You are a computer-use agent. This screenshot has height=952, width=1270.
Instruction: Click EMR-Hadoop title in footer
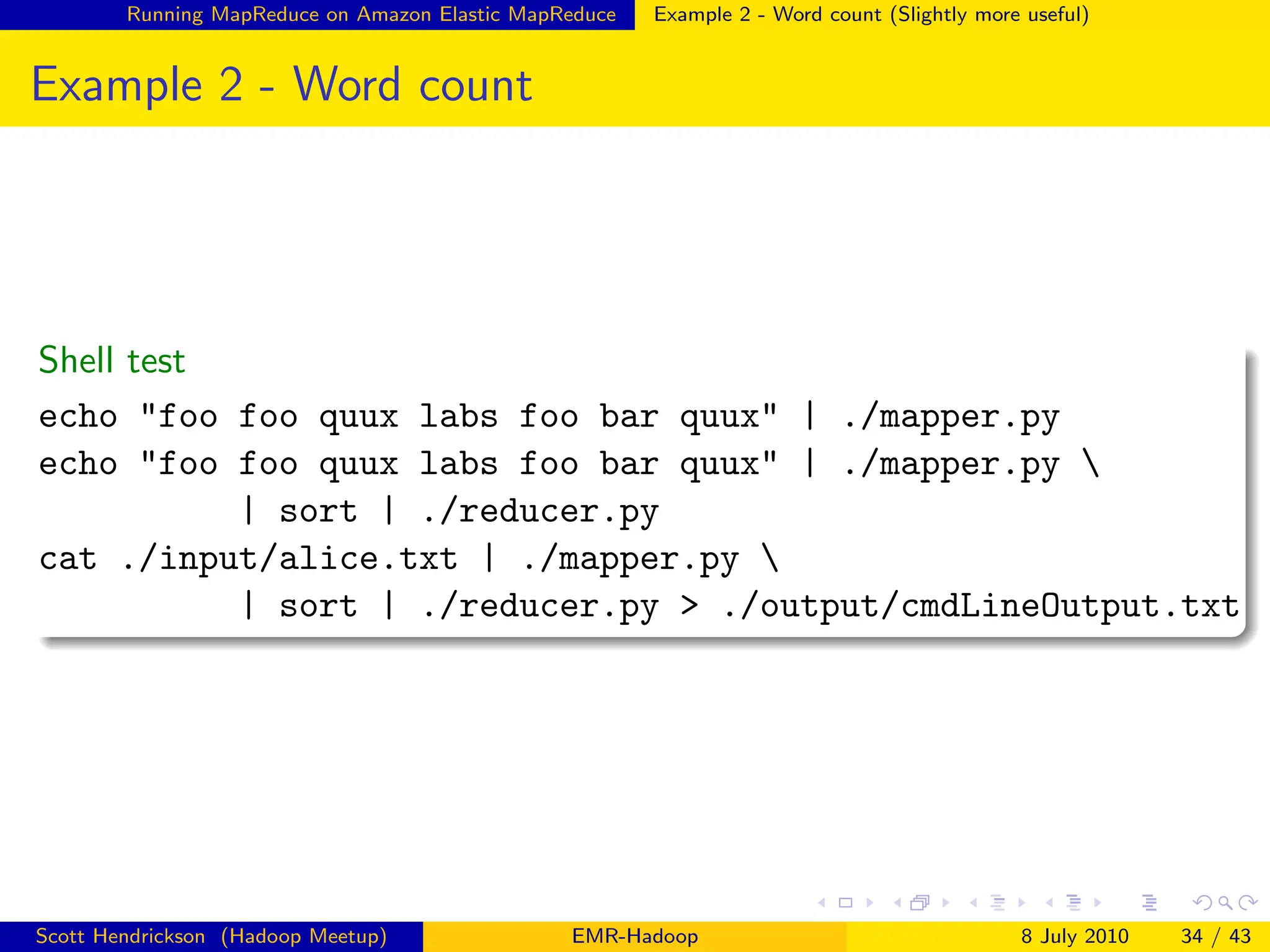click(635, 936)
